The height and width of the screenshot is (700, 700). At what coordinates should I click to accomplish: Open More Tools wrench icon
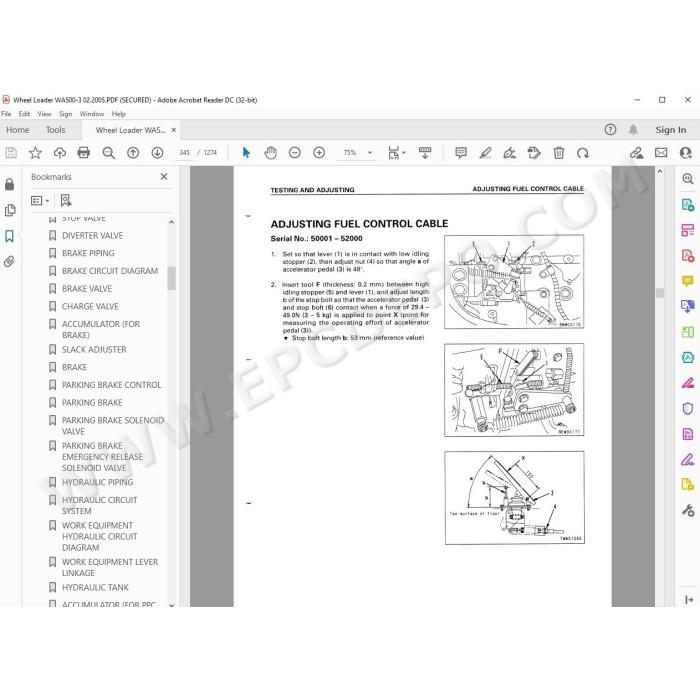(x=688, y=510)
